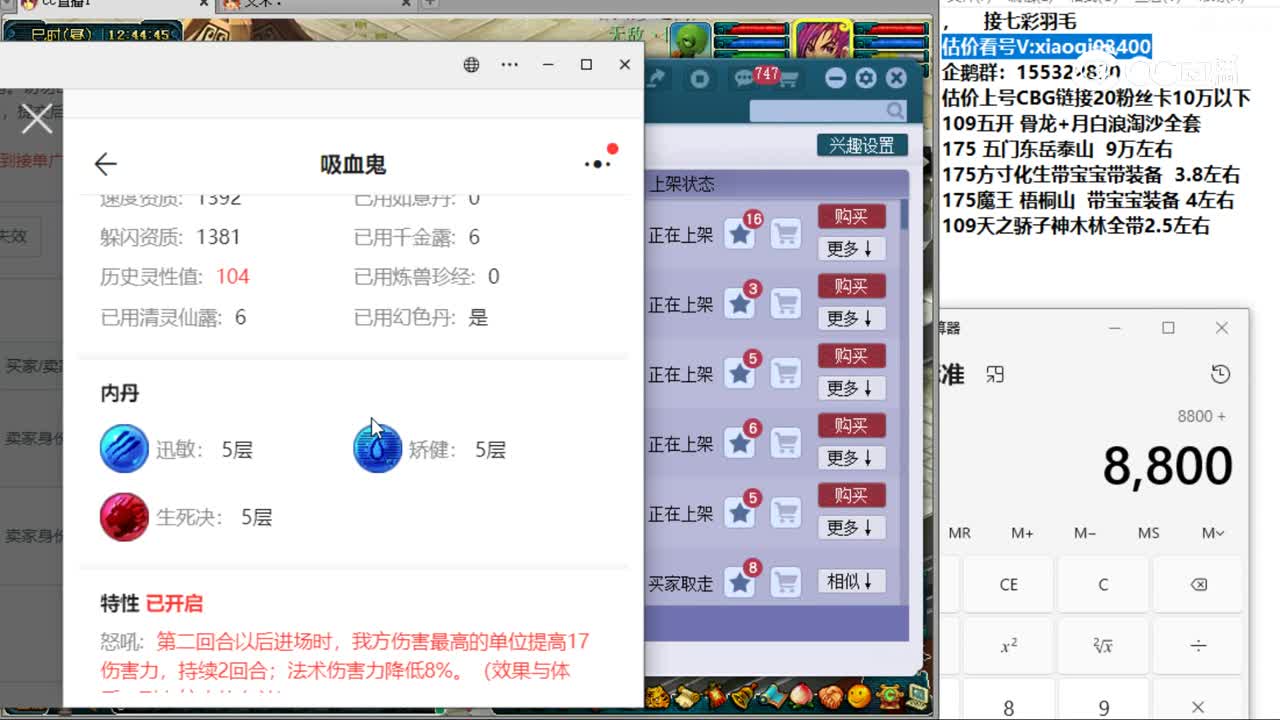
Task: Minimize the game panel with the round minus icon
Action: 836,78
